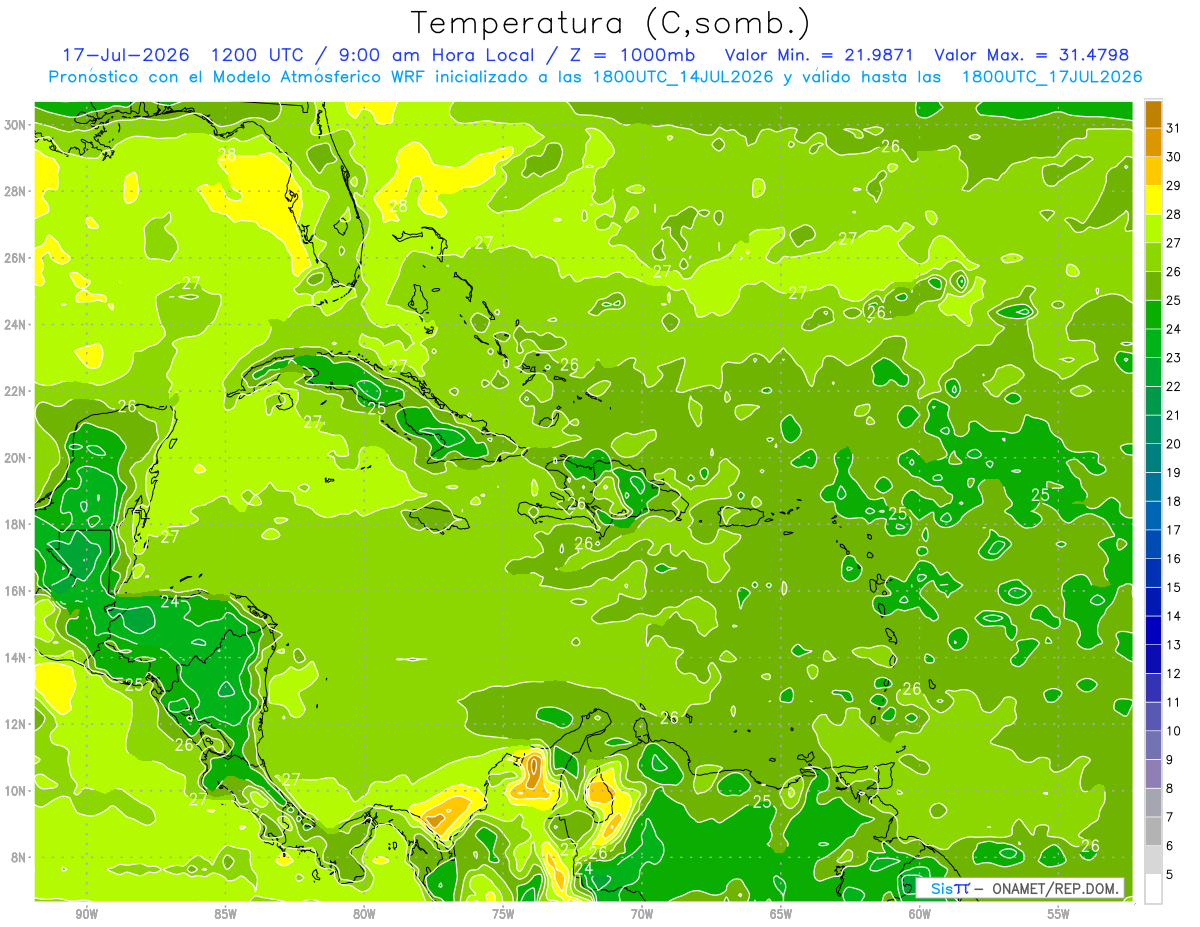Click legend value 31 on the color bar

tap(1173, 128)
